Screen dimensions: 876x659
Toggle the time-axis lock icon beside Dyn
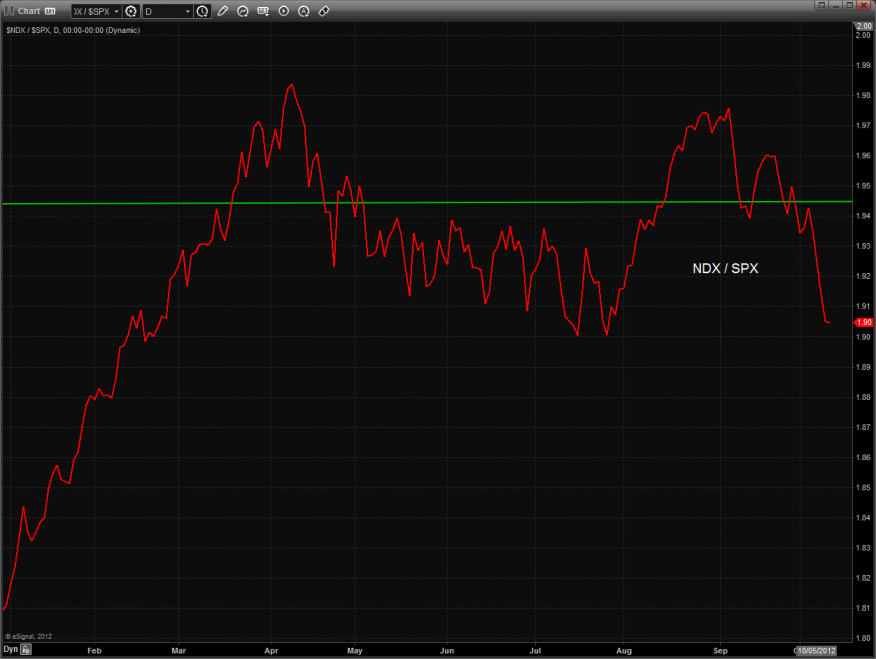coord(26,650)
